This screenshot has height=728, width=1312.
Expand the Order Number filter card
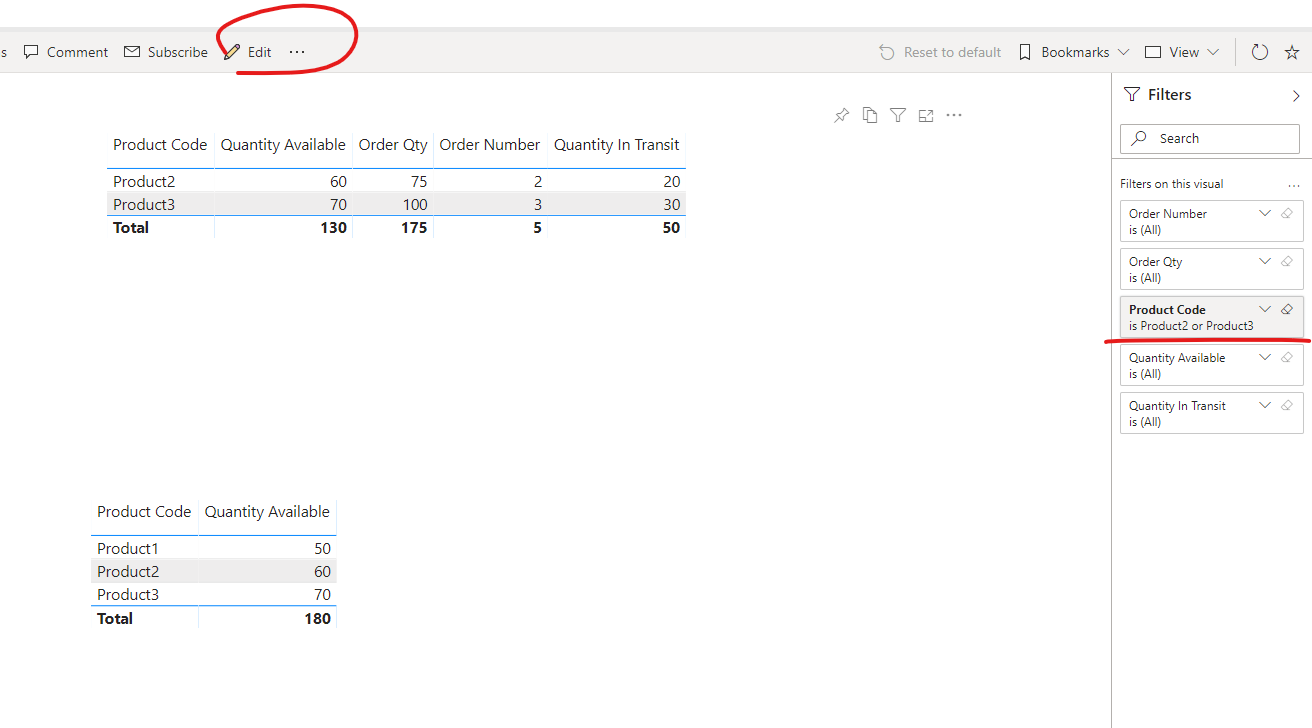1265,213
